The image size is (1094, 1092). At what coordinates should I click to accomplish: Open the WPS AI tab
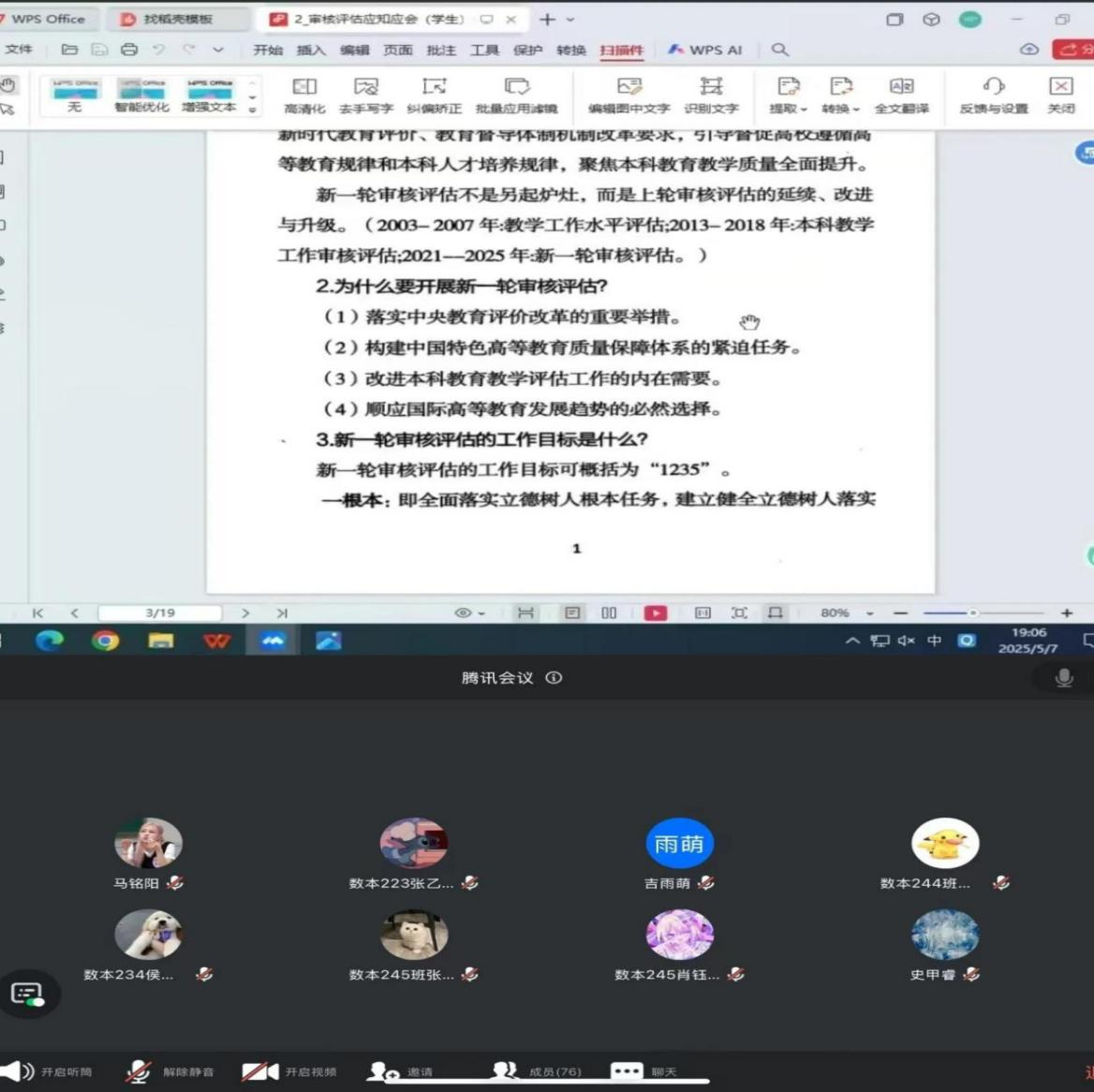[704, 50]
